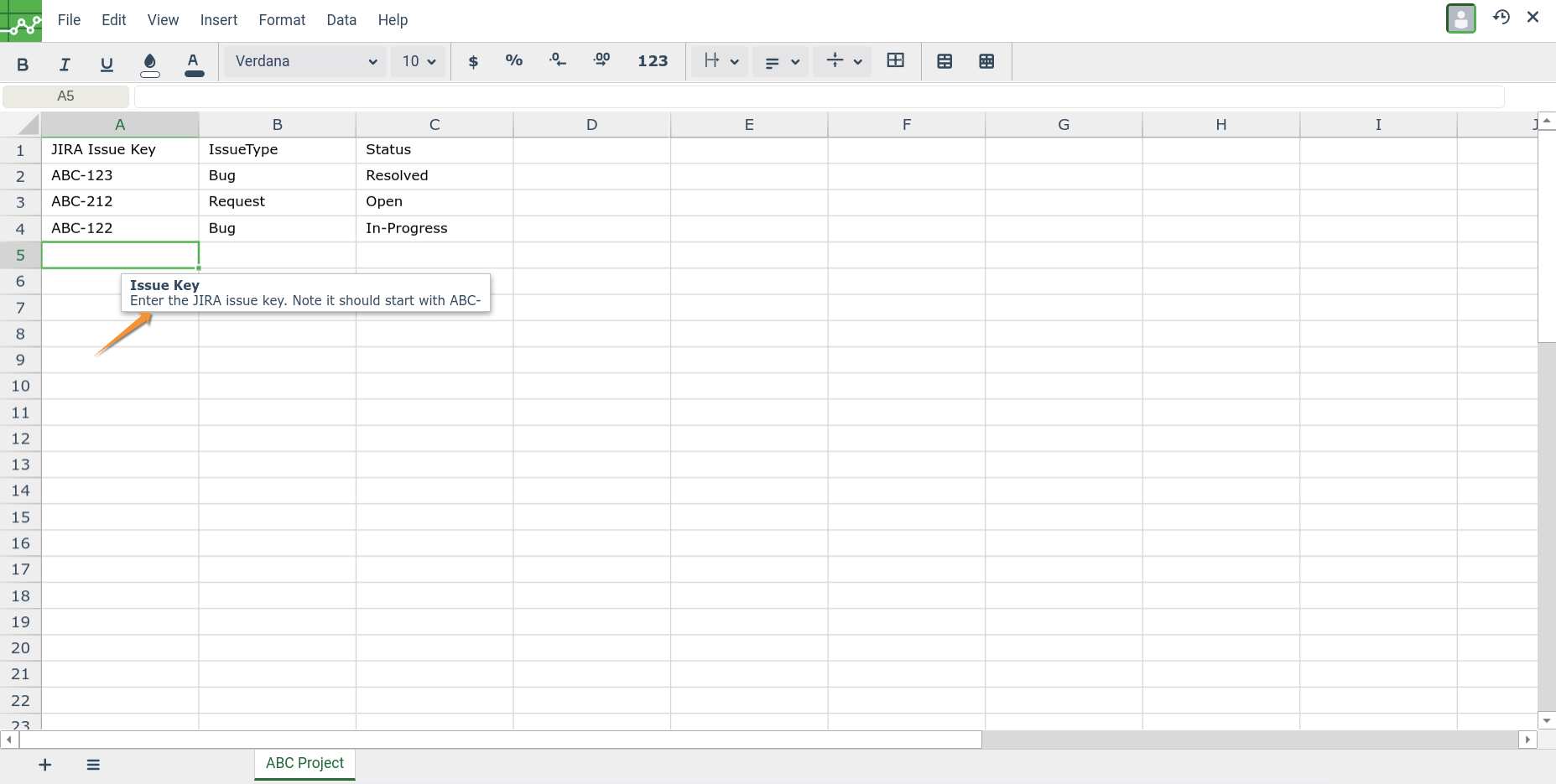Image resolution: width=1556 pixels, height=784 pixels.
Task: Select column F header
Action: (x=907, y=125)
